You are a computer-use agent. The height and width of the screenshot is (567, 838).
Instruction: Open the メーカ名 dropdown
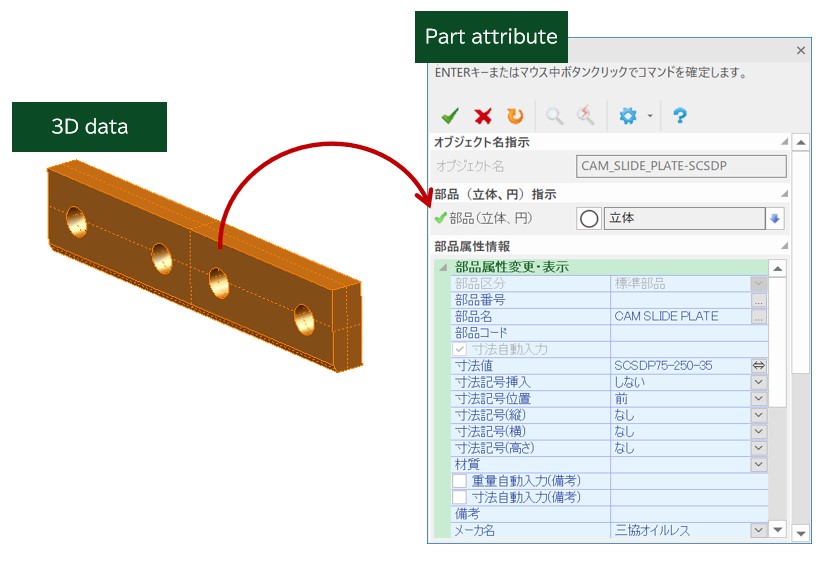pos(759,530)
